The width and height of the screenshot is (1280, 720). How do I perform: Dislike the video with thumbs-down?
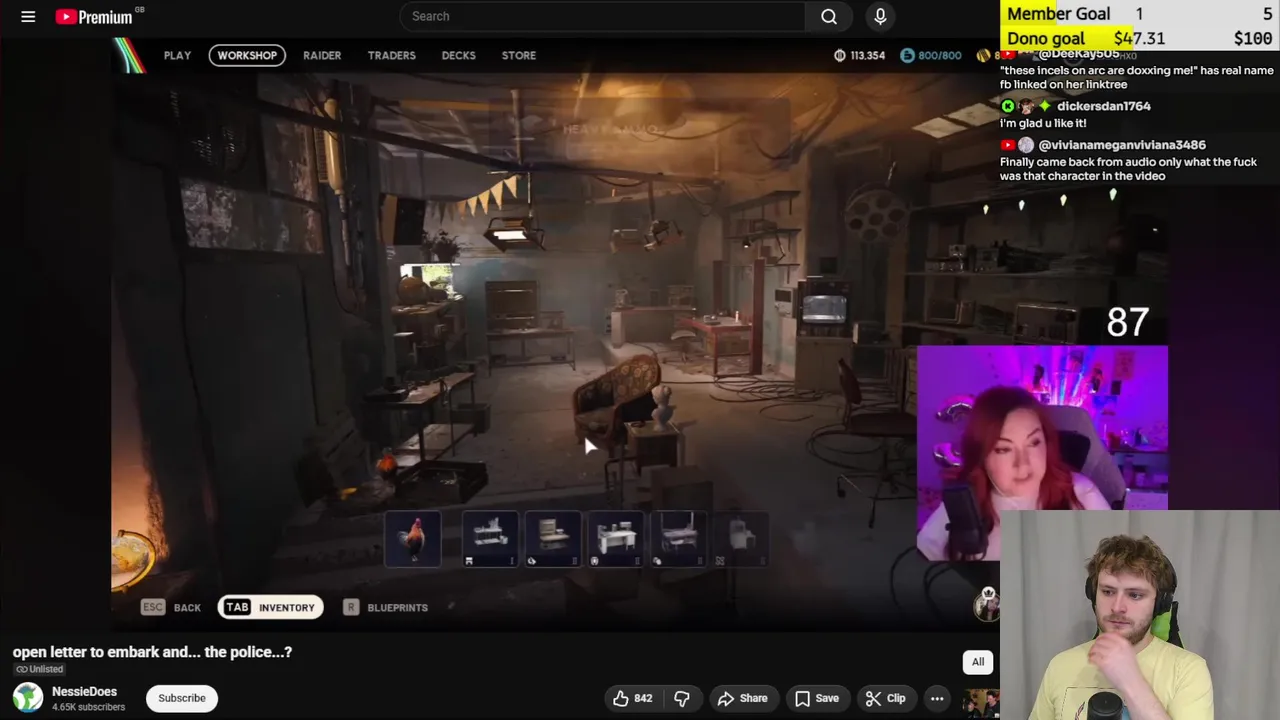(x=682, y=698)
